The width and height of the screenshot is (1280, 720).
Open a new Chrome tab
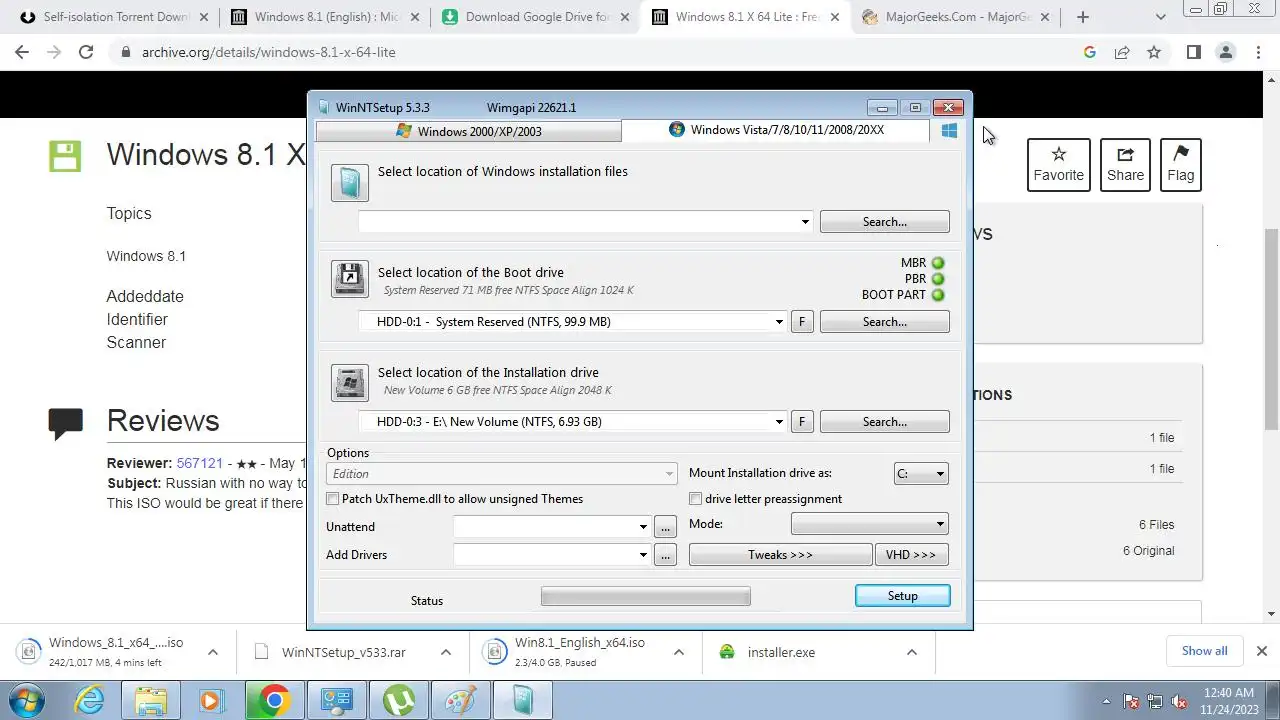[1082, 17]
